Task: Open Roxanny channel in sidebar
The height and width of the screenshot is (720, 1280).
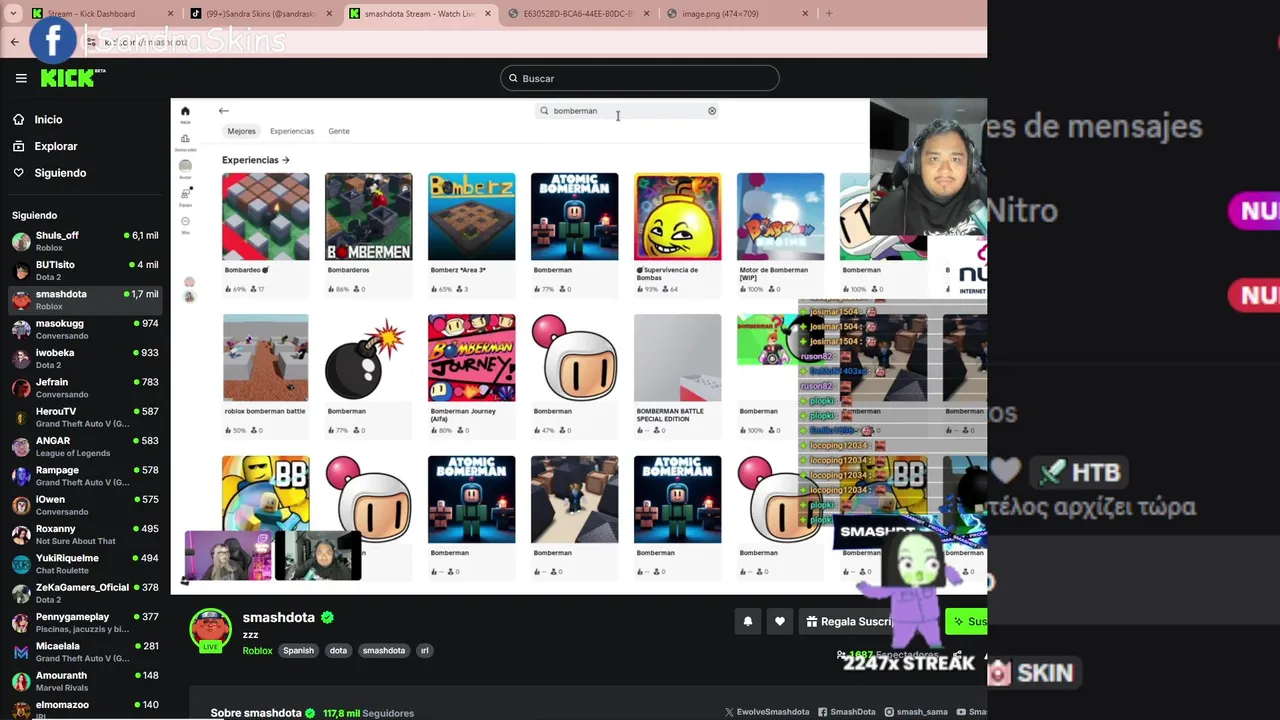Action: coord(85,534)
